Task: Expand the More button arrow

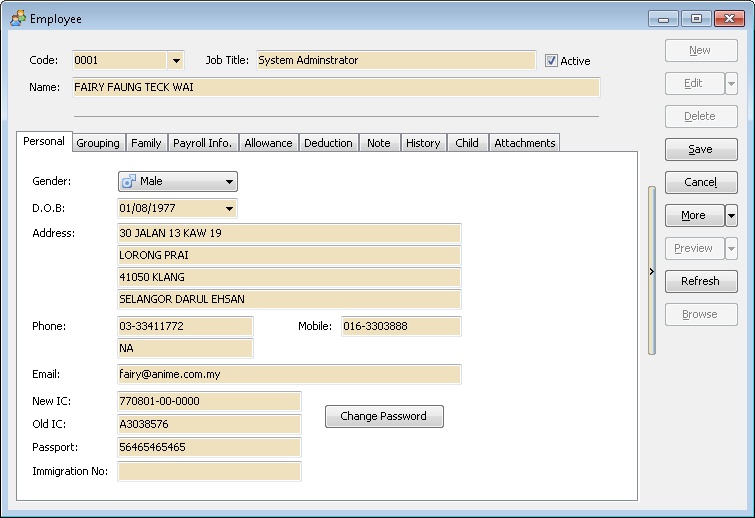Action: (731, 216)
